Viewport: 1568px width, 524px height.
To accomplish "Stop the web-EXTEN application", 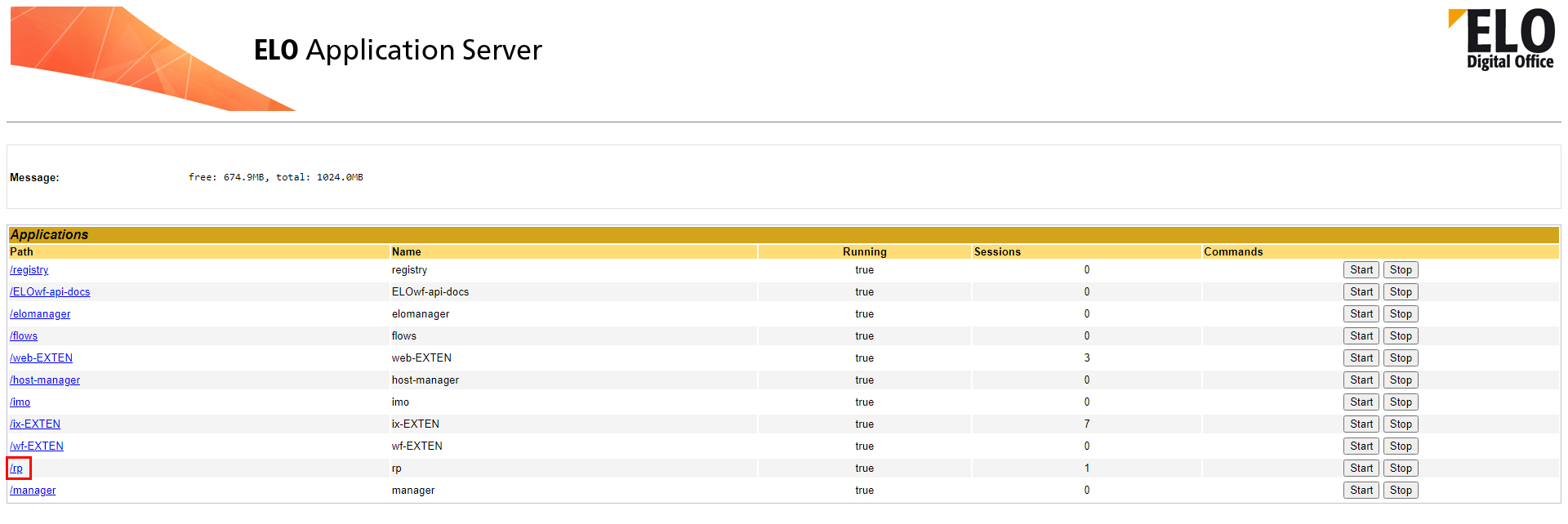I will coord(1401,358).
